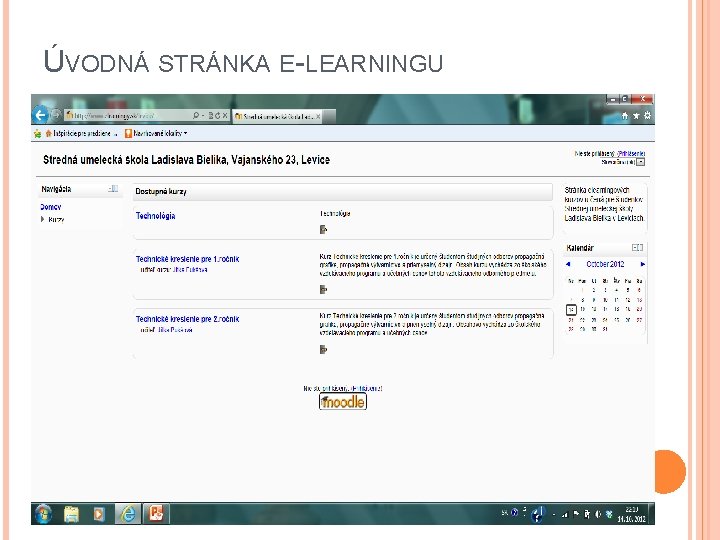Select the Stredná umelecká škola browser tab
Viewport: 720px width, 540px height.
pos(278,117)
